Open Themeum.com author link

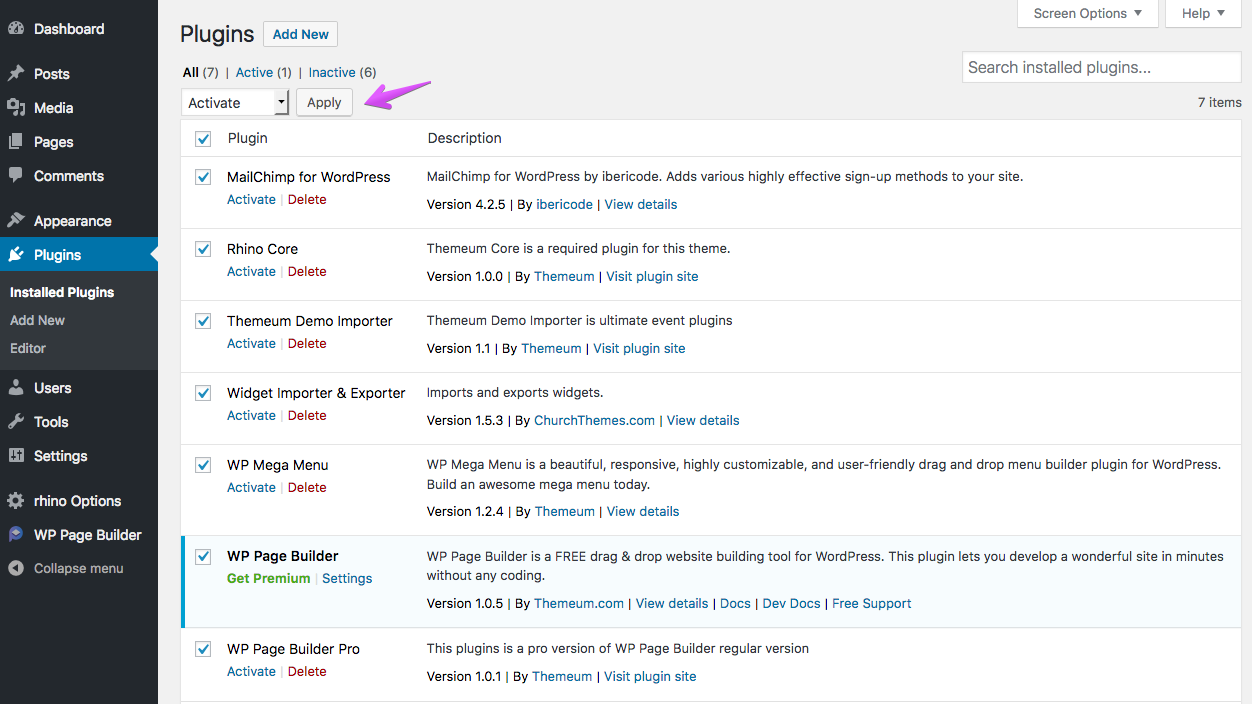[x=579, y=603]
